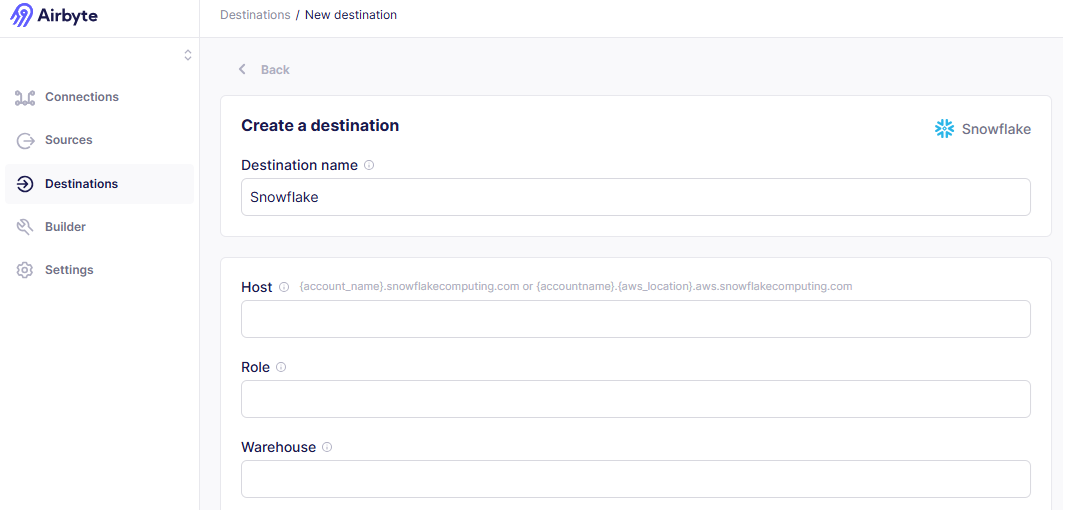Click the Create a destination heading
The image size is (1069, 517).
point(320,125)
